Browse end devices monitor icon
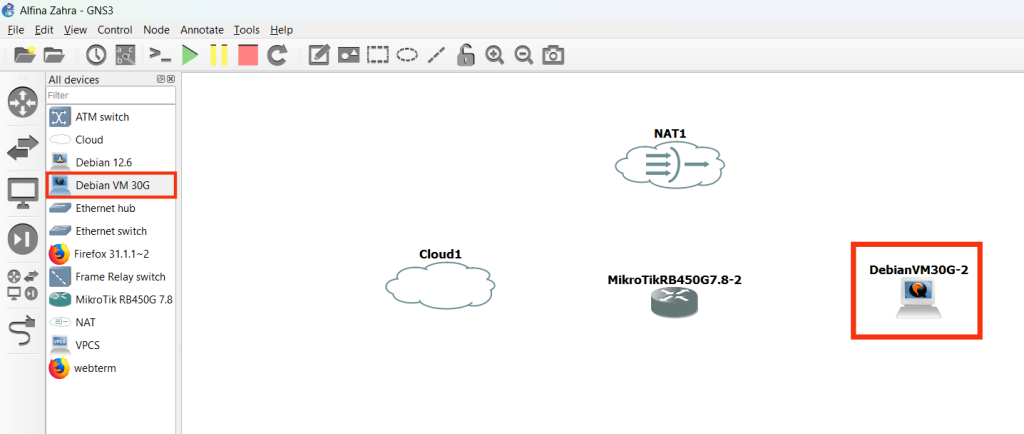1024x434 pixels. [x=22, y=192]
